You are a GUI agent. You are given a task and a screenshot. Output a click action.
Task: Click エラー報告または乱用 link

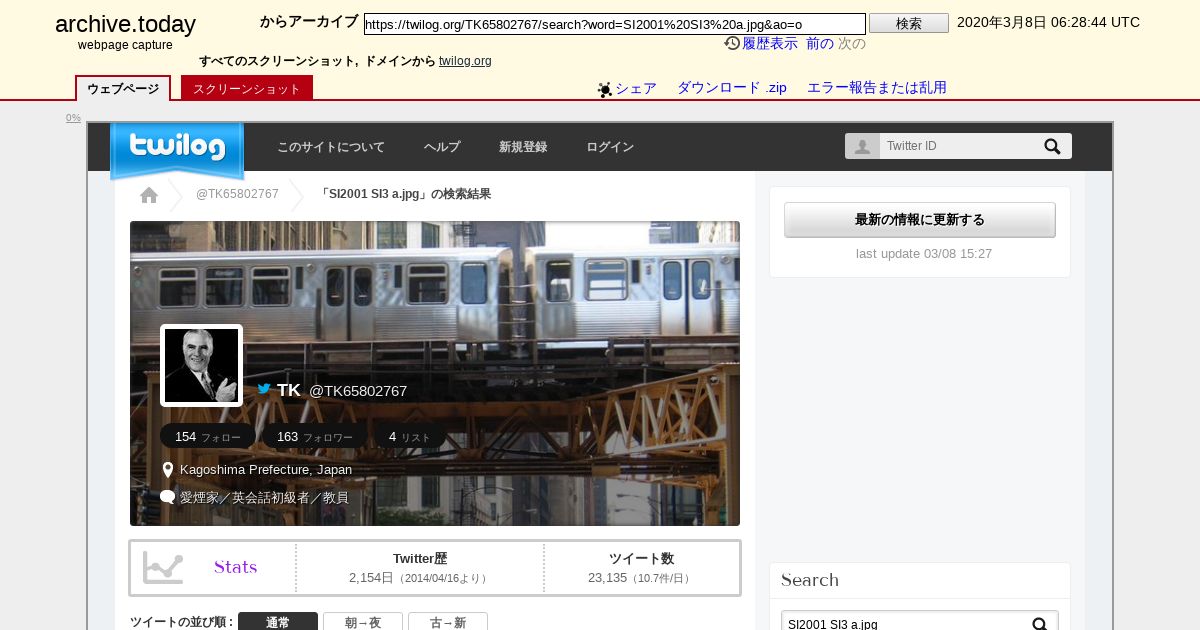(x=877, y=88)
